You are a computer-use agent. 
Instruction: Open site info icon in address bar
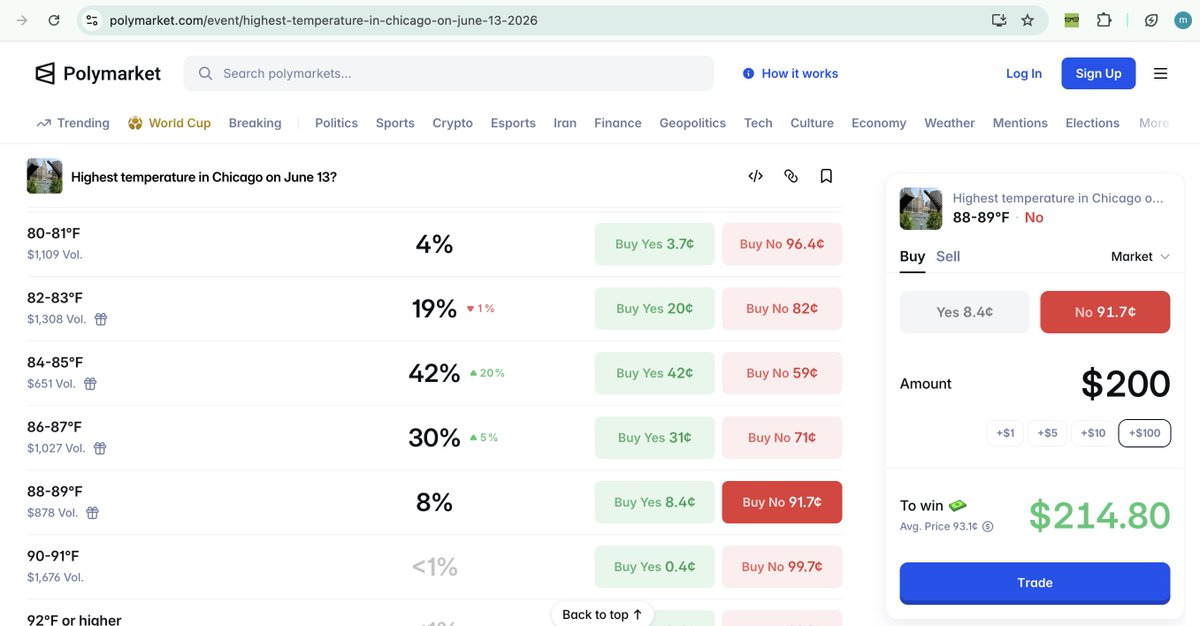(x=92, y=20)
